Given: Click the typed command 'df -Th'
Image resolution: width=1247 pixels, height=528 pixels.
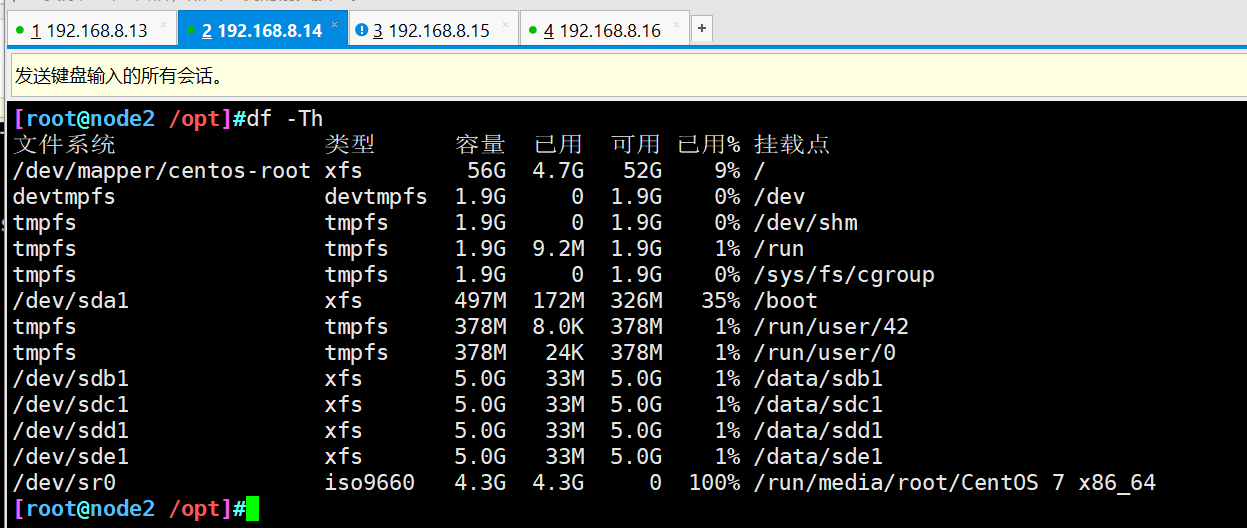Looking at the screenshot, I should [x=285, y=119].
